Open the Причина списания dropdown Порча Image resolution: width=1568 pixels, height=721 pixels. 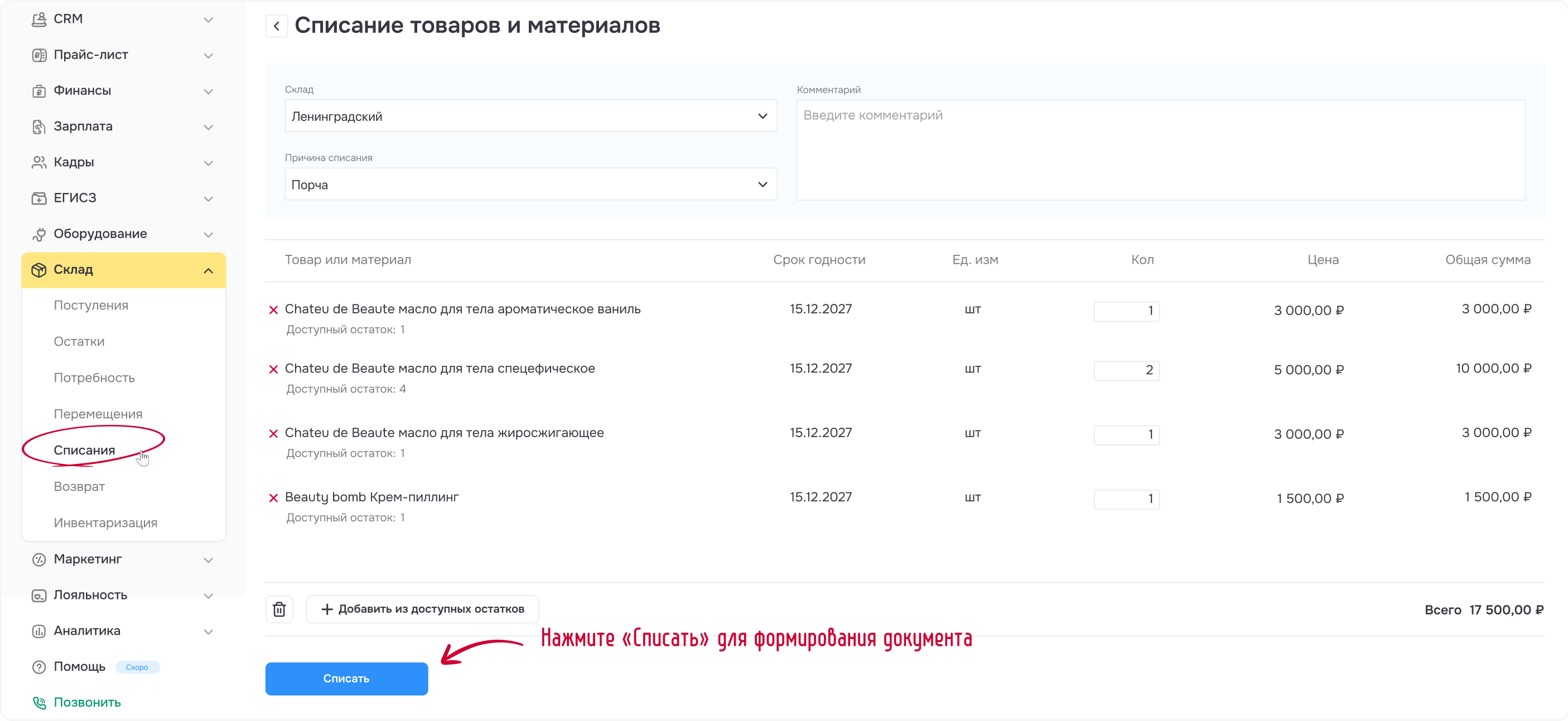pos(531,185)
